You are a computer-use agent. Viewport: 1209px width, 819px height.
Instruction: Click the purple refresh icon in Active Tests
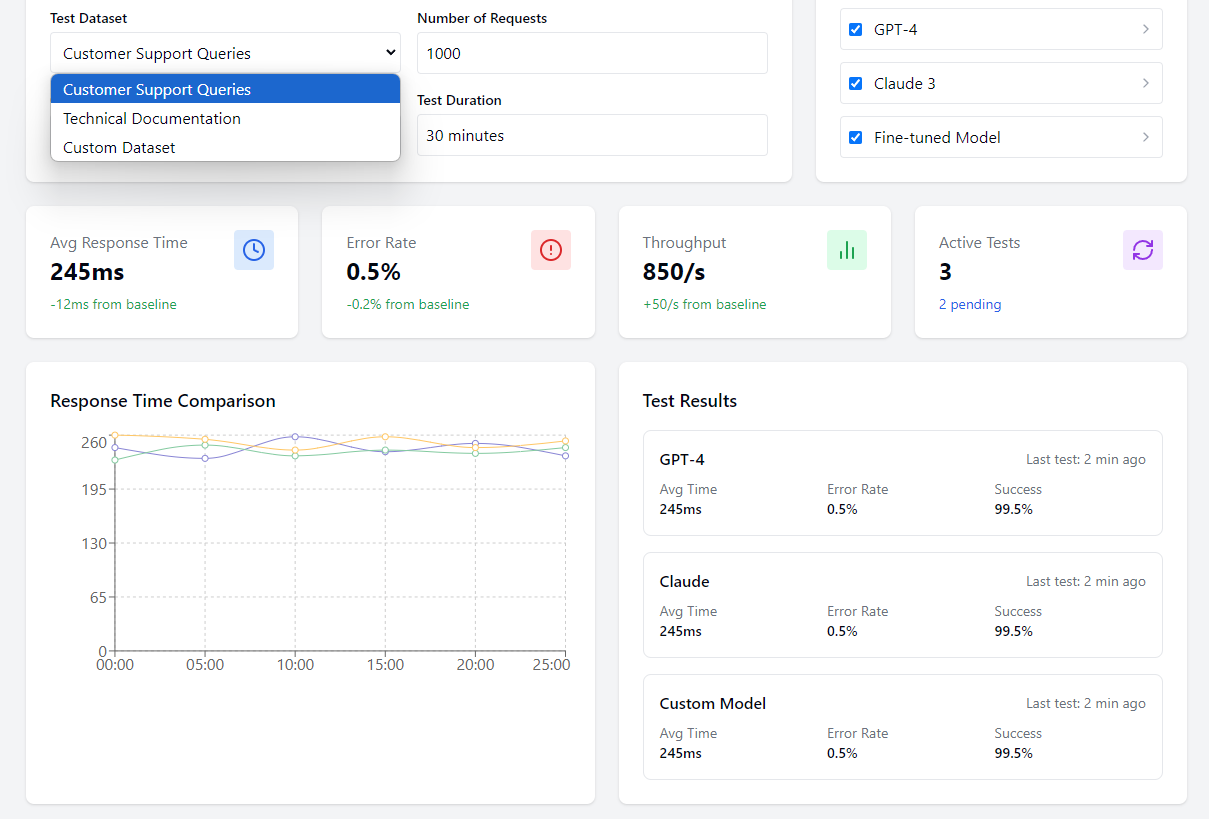click(x=1143, y=250)
